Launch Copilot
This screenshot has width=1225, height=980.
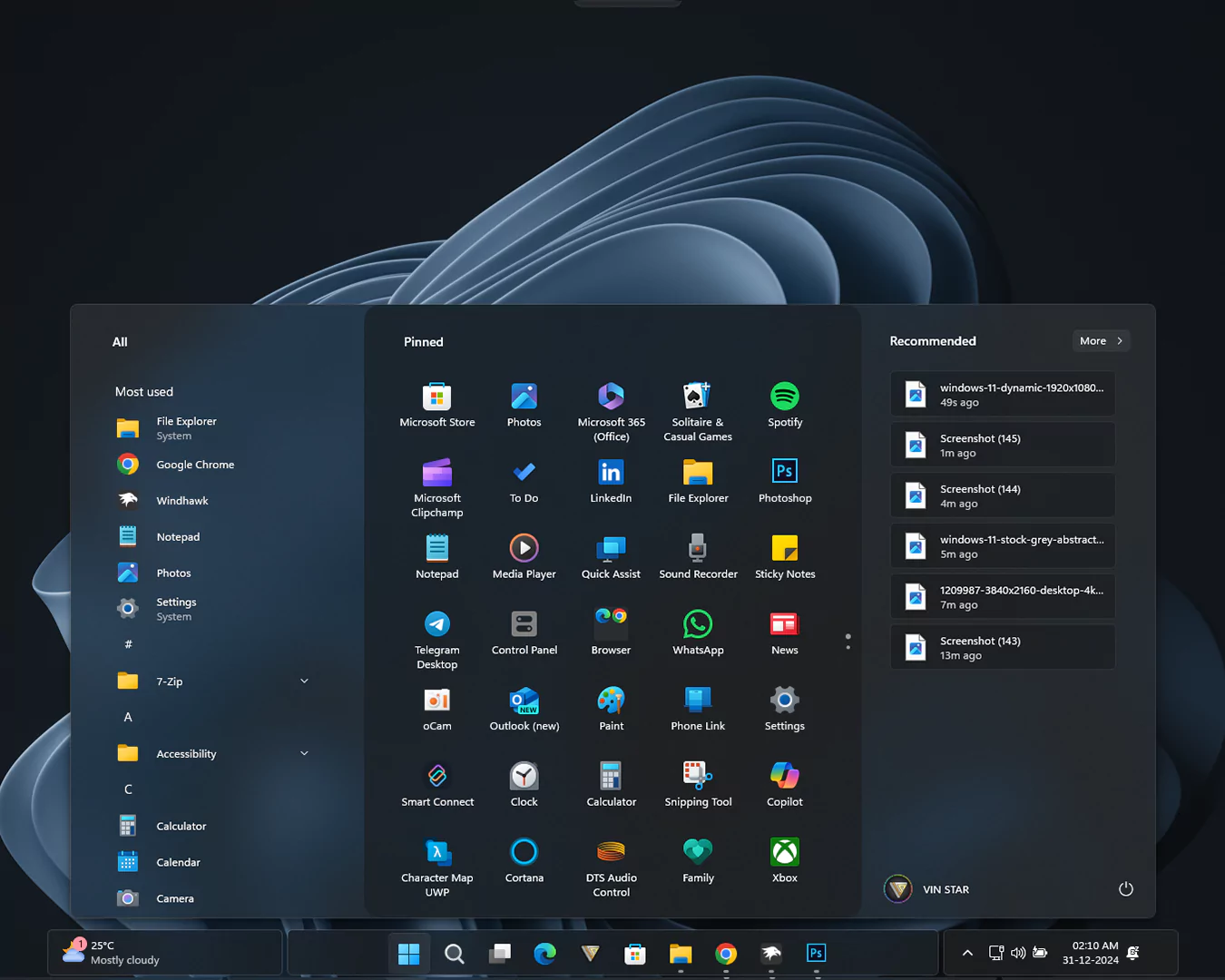click(x=785, y=786)
